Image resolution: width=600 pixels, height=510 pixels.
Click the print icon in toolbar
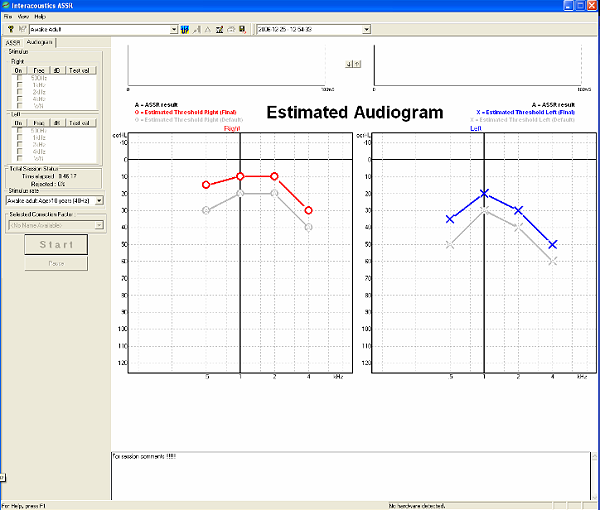coord(230,29)
